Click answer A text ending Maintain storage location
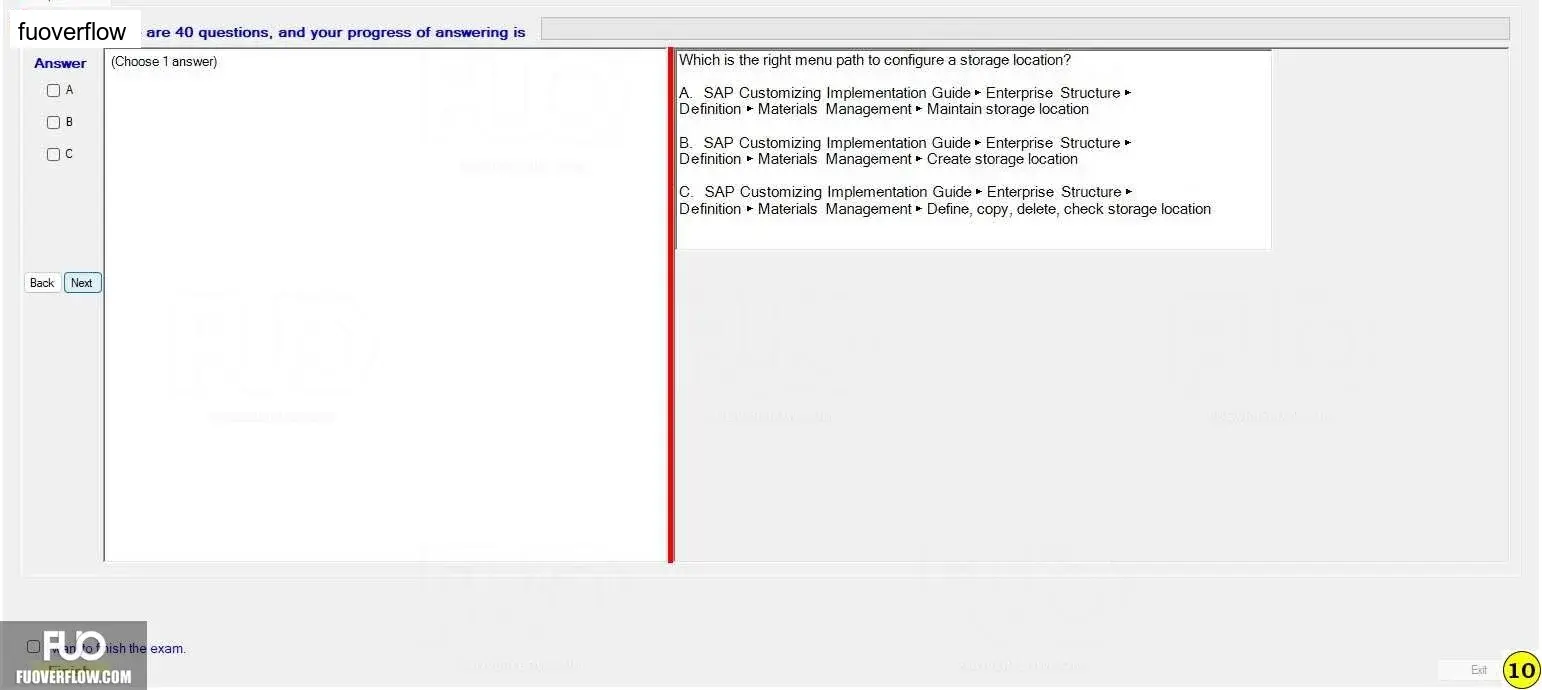 pyautogui.click(x=905, y=101)
